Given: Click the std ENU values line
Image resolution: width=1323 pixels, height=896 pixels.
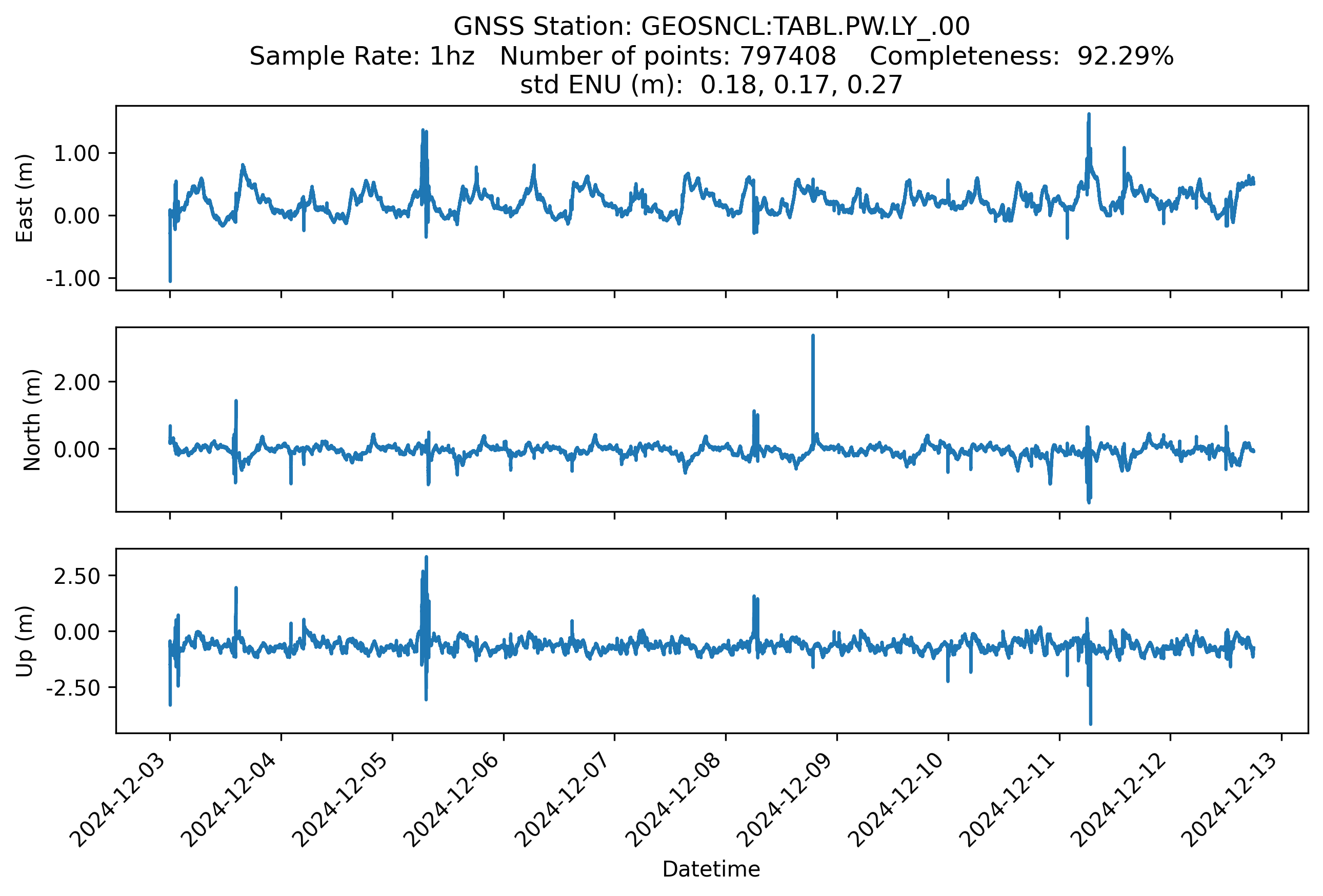Looking at the screenshot, I should (x=711, y=85).
